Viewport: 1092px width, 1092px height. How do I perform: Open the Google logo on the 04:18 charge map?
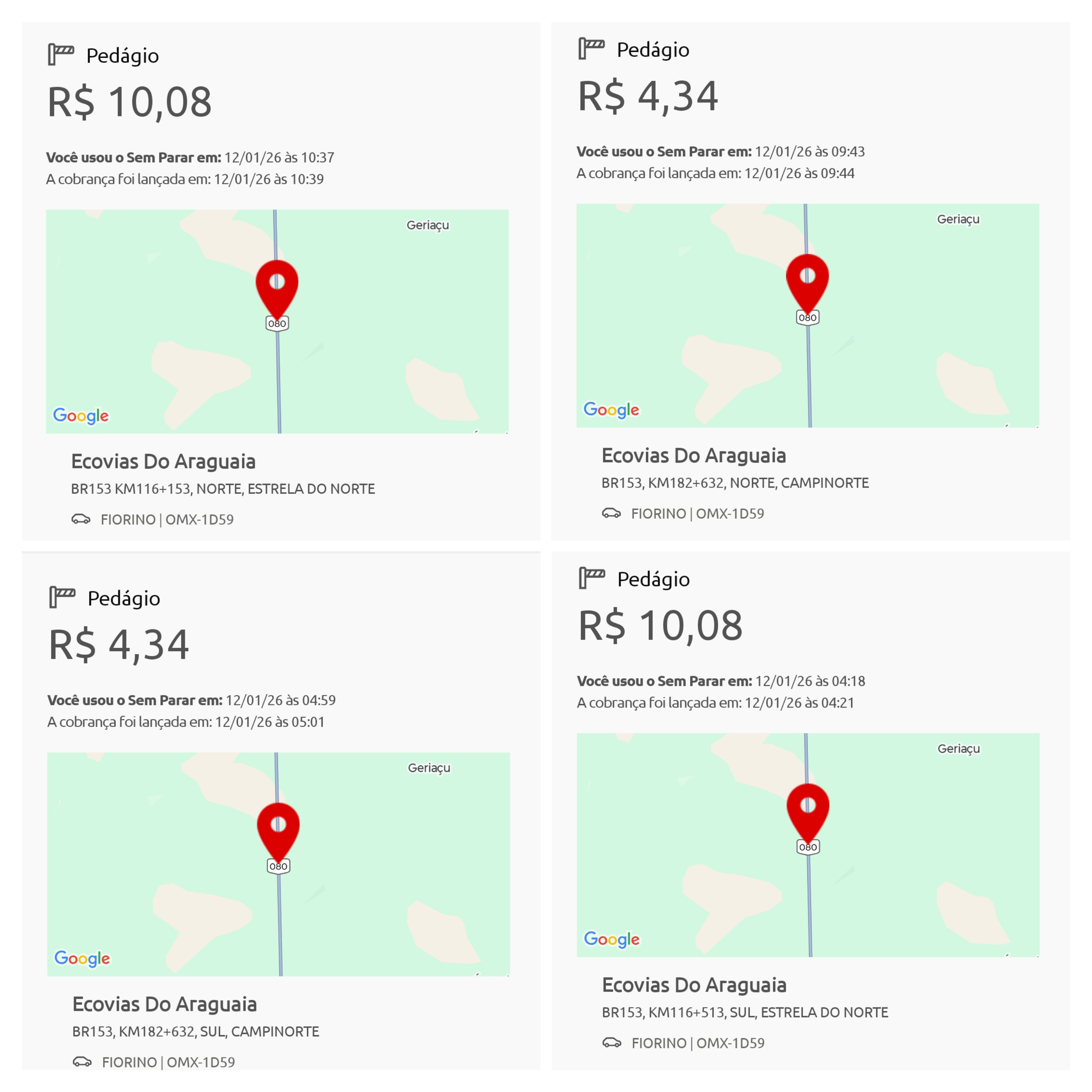click(612, 939)
